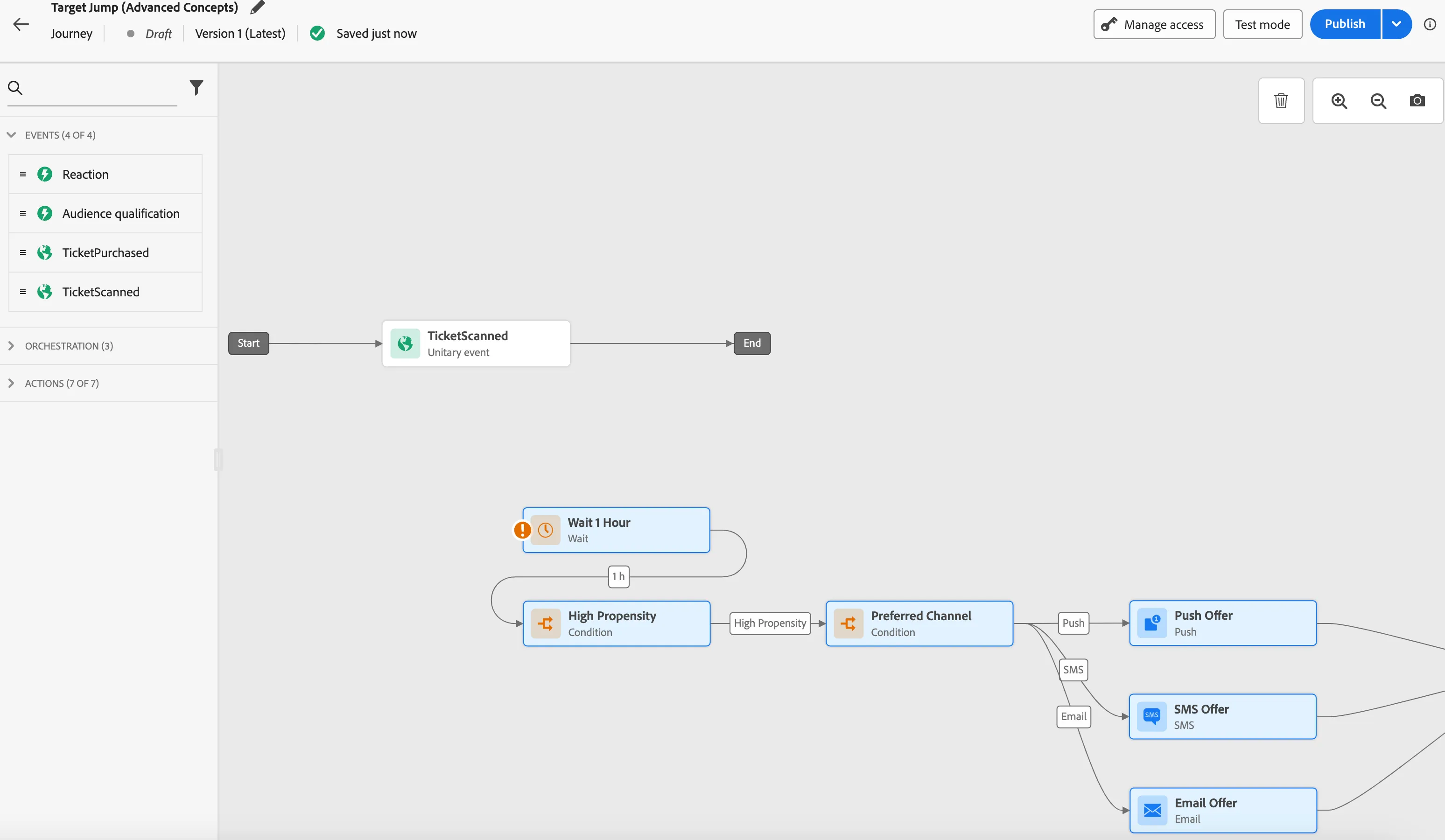Screen dimensions: 1445x840
Task: Select the Email Offer envelope icon
Action: click(1152, 810)
